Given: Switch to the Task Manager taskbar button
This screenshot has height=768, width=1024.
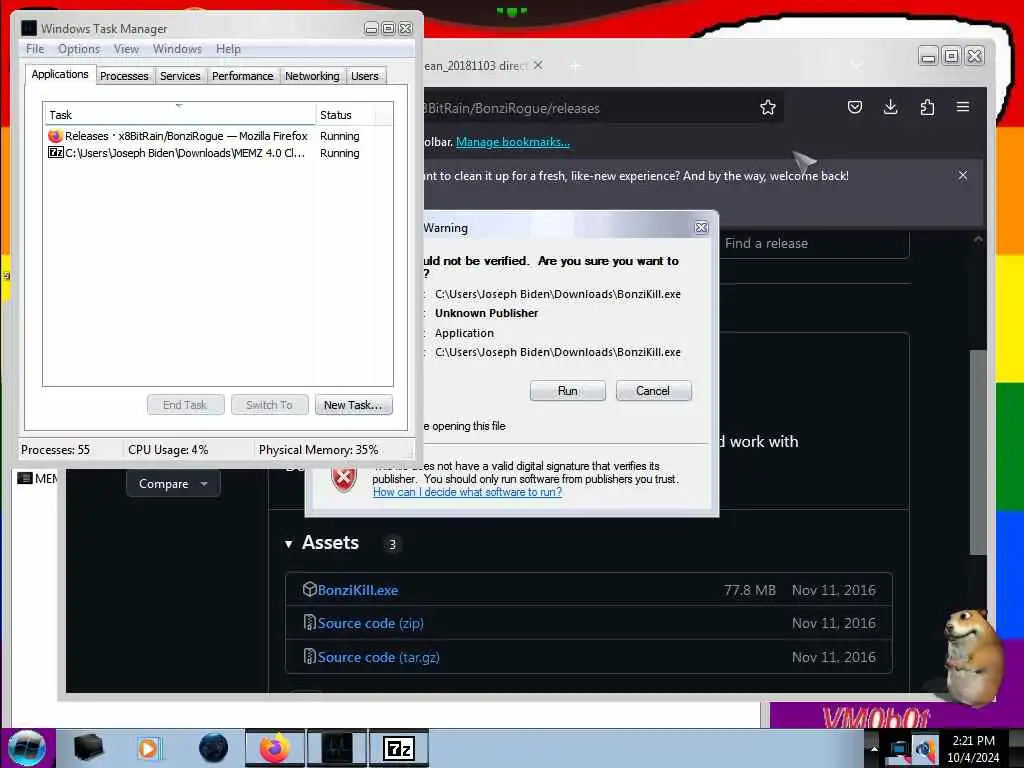Looking at the screenshot, I should [x=337, y=748].
